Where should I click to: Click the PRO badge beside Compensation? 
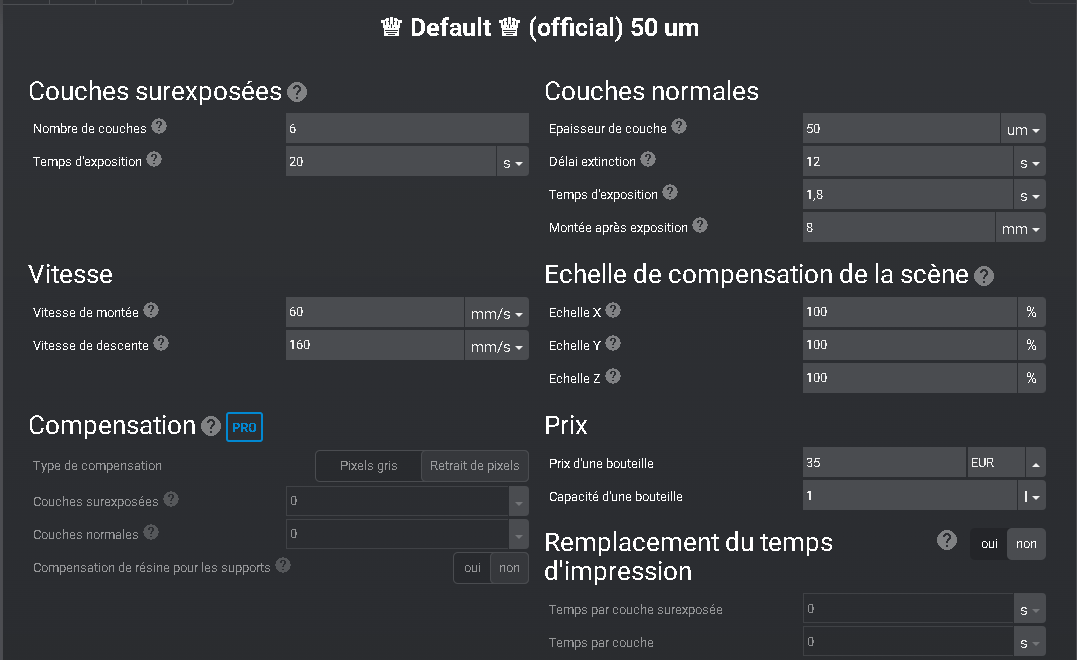pos(244,427)
